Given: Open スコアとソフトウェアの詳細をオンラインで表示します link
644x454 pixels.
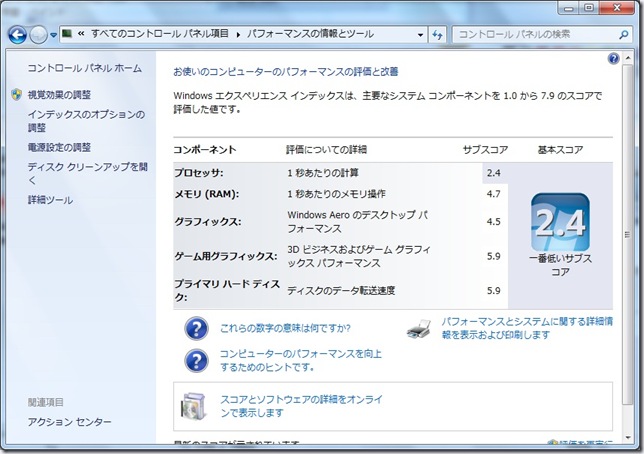Looking at the screenshot, I should 301,406.
